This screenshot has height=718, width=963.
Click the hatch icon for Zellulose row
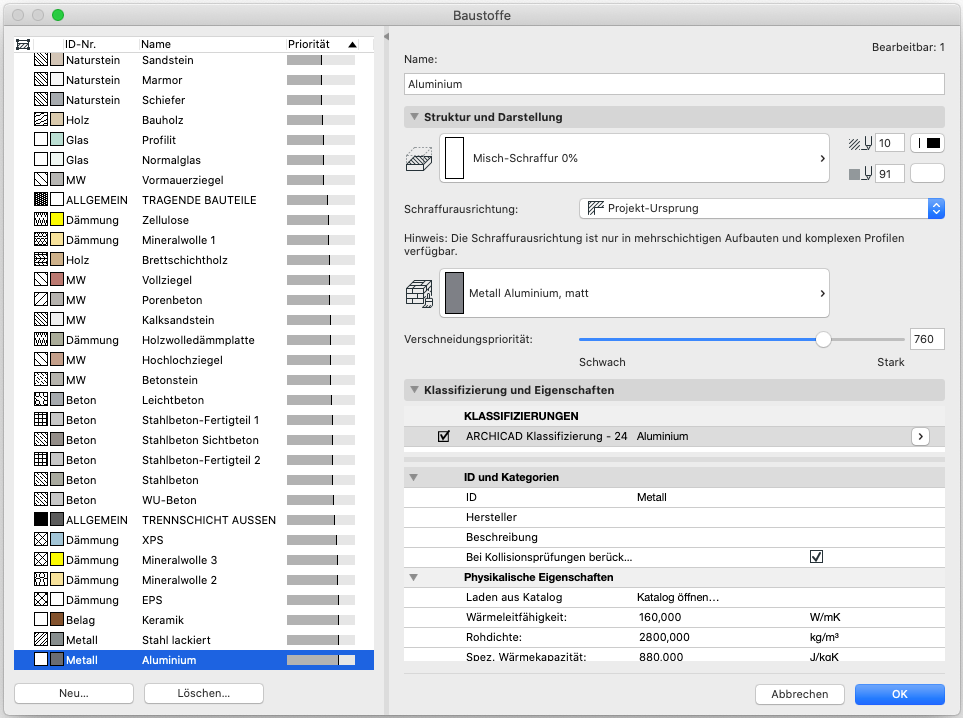click(x=41, y=220)
